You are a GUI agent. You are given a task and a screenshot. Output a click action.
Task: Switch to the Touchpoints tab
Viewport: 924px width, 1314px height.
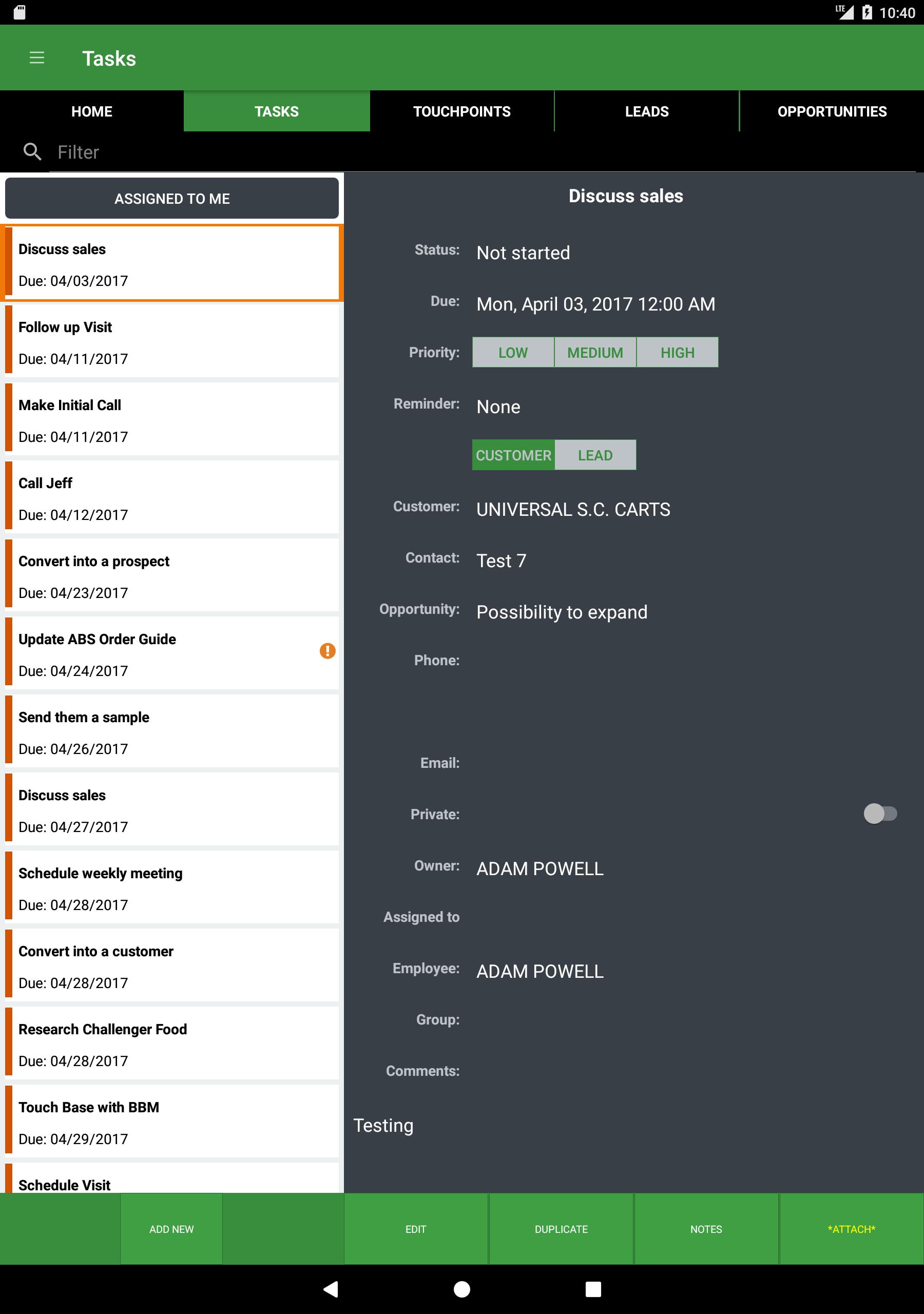coord(461,111)
